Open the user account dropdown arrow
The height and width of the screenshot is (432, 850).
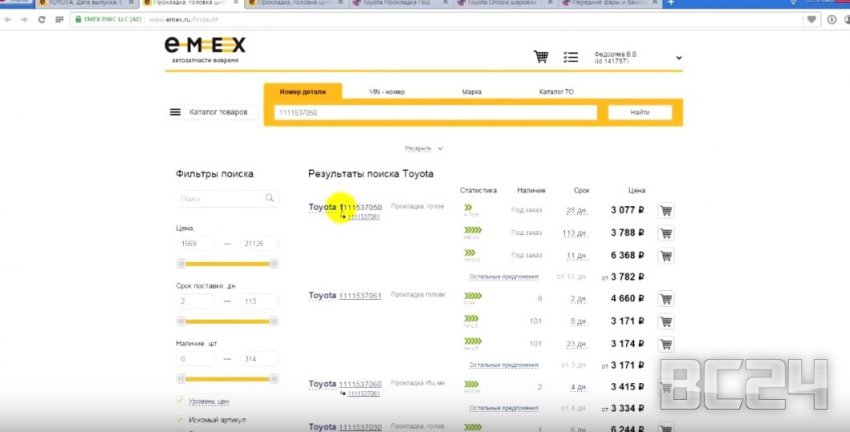(679, 58)
